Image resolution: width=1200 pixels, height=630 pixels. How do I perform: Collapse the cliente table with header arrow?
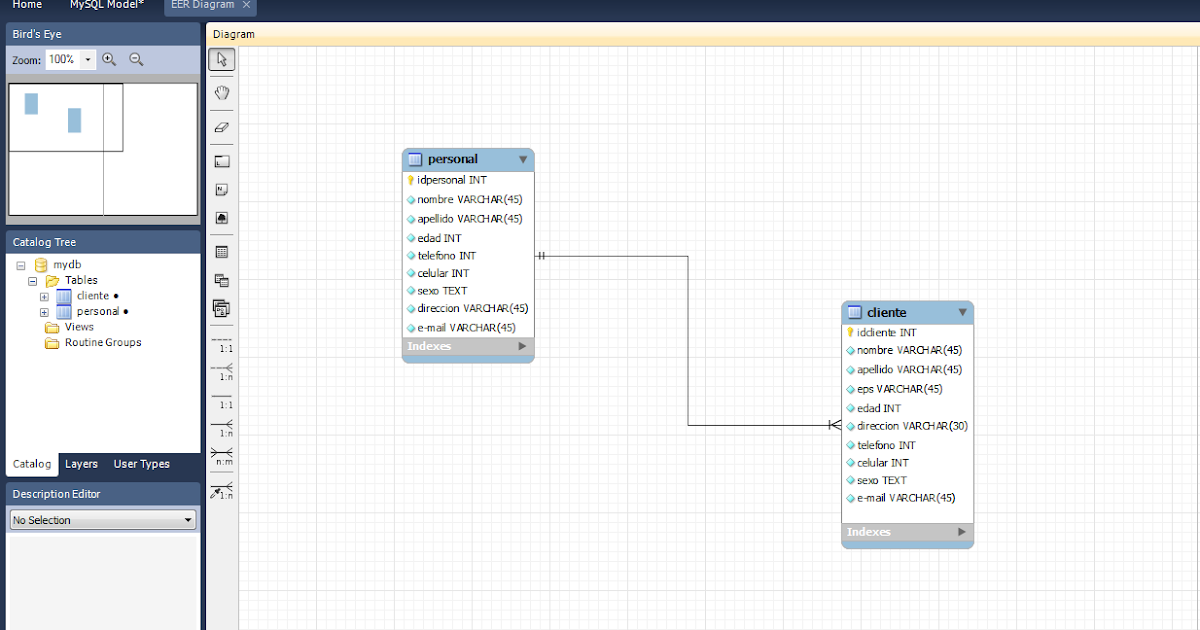click(963, 312)
